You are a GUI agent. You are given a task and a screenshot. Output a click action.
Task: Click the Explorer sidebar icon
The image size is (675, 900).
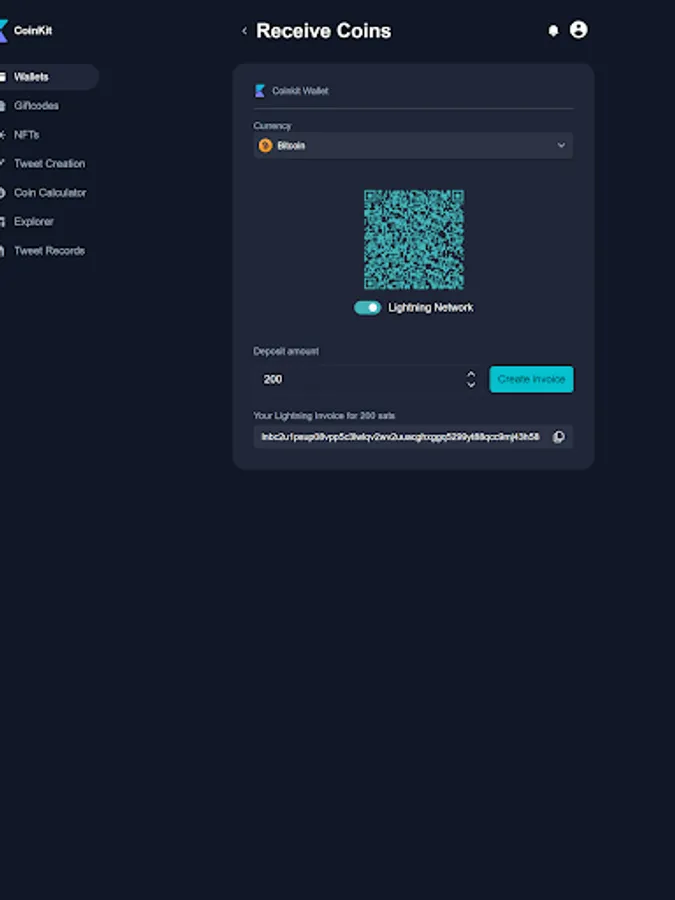[2, 222]
